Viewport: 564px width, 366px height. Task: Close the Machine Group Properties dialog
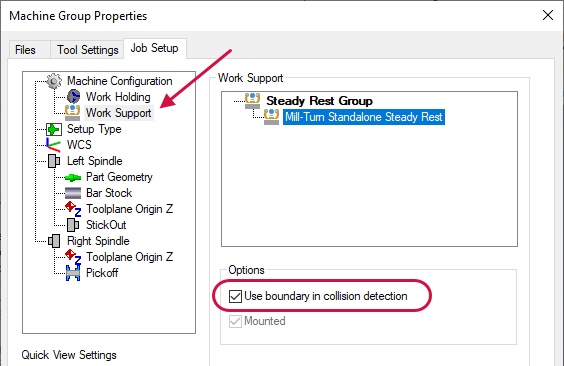point(548,15)
